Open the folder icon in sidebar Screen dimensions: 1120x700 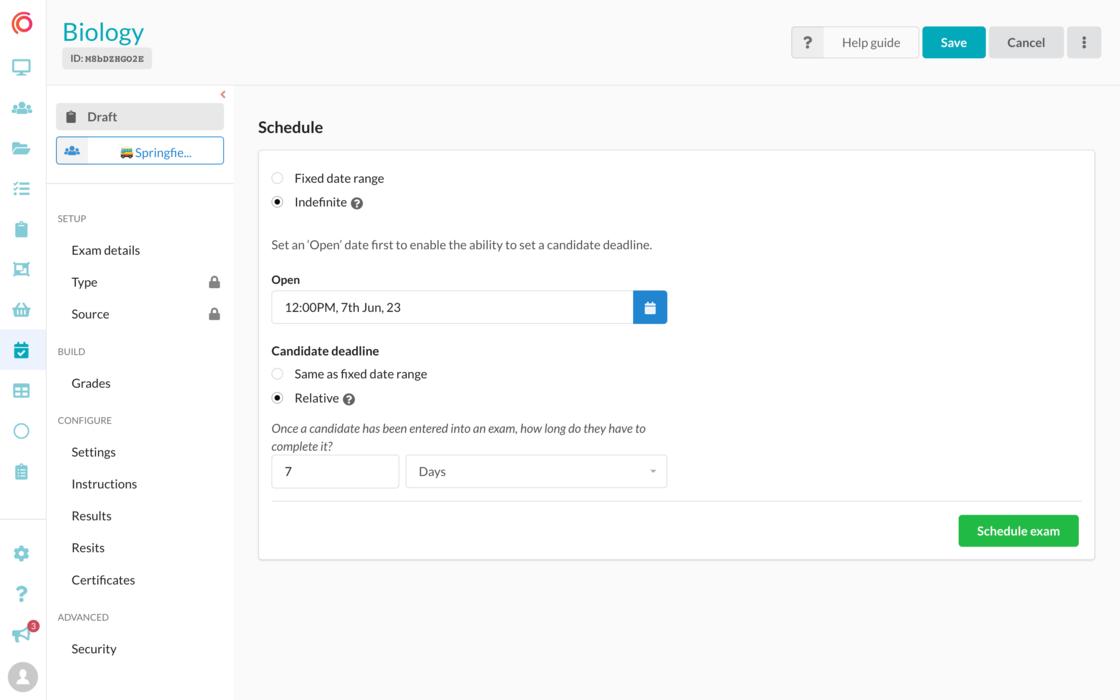(21, 148)
